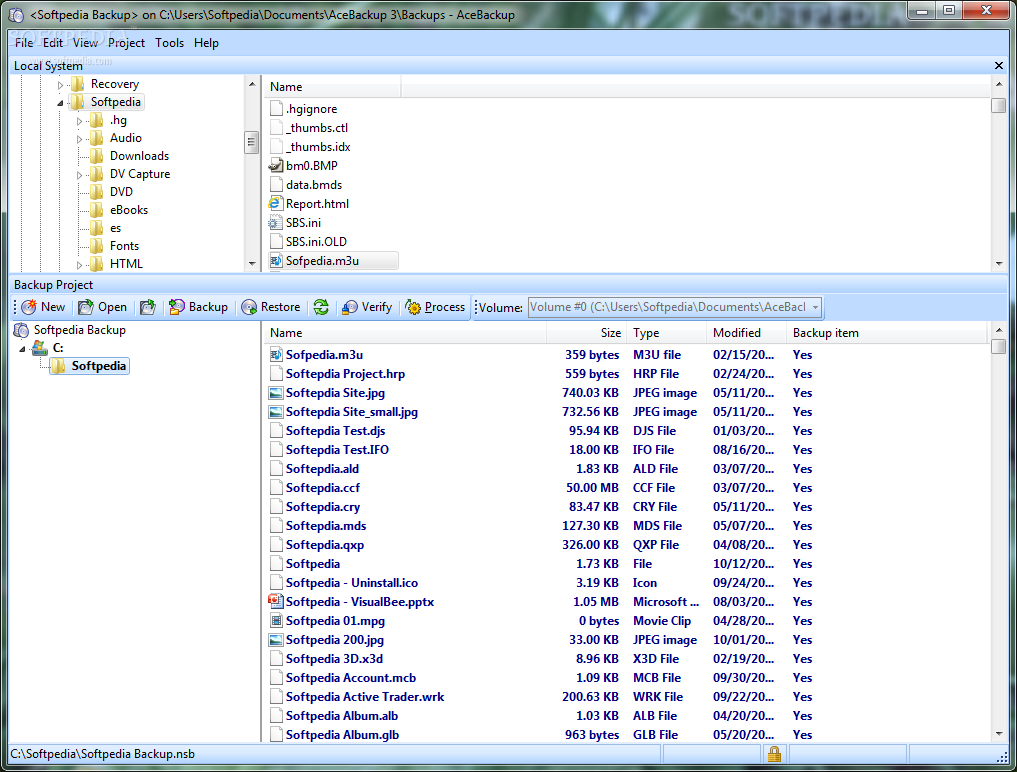
Task: Click the folder icon of Recovery
Action: [x=78, y=84]
